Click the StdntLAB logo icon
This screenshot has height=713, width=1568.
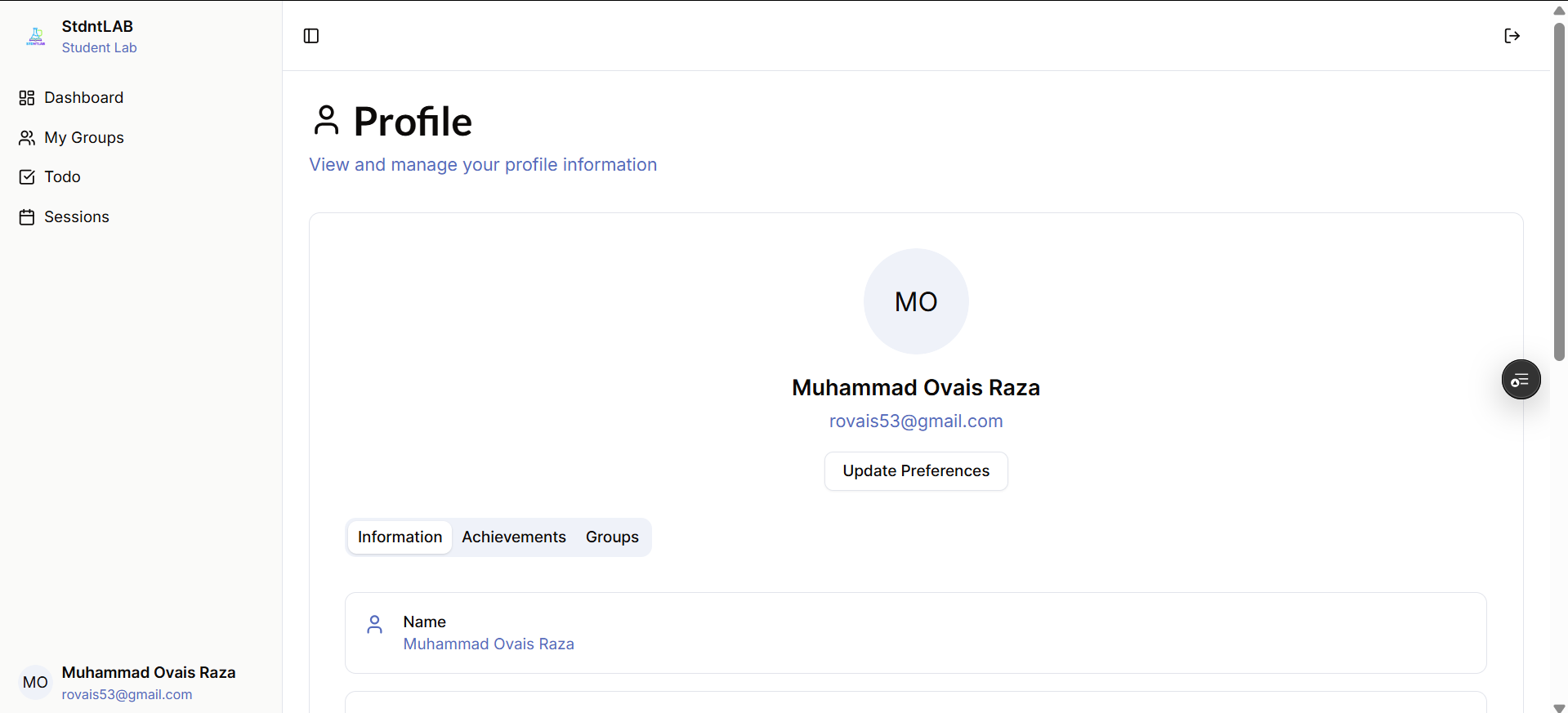(x=36, y=36)
